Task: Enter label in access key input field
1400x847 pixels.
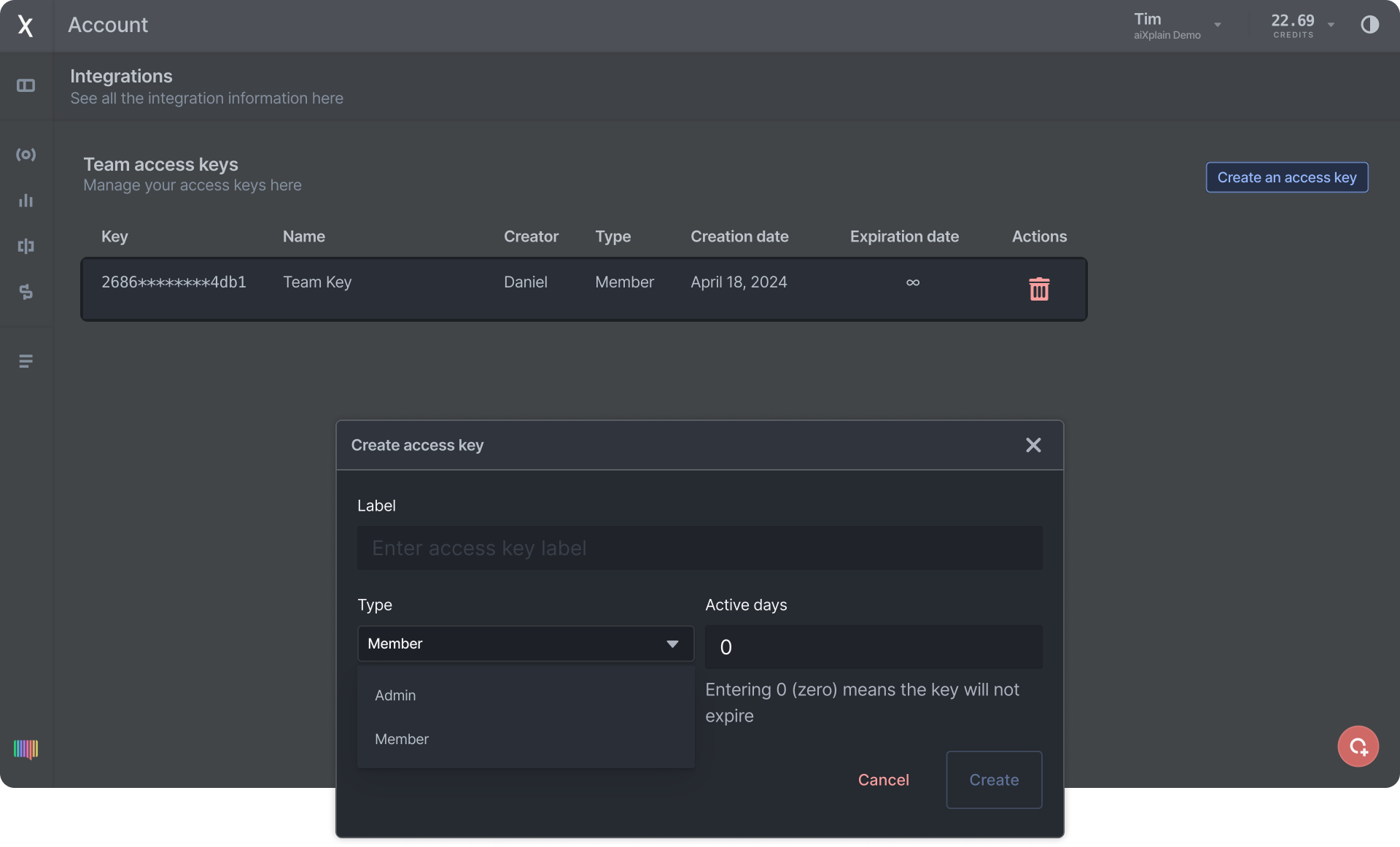Action: pos(700,547)
